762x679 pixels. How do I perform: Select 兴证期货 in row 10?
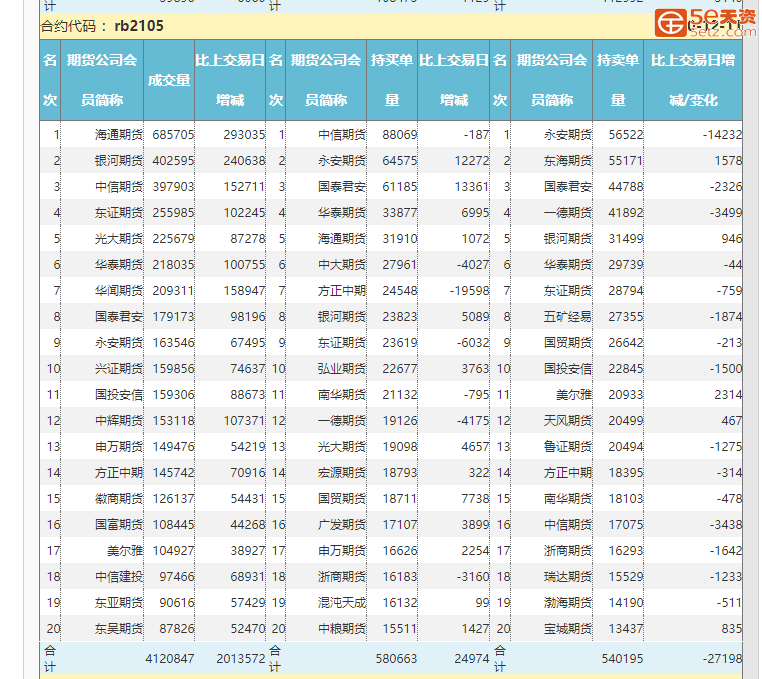(x=119, y=369)
